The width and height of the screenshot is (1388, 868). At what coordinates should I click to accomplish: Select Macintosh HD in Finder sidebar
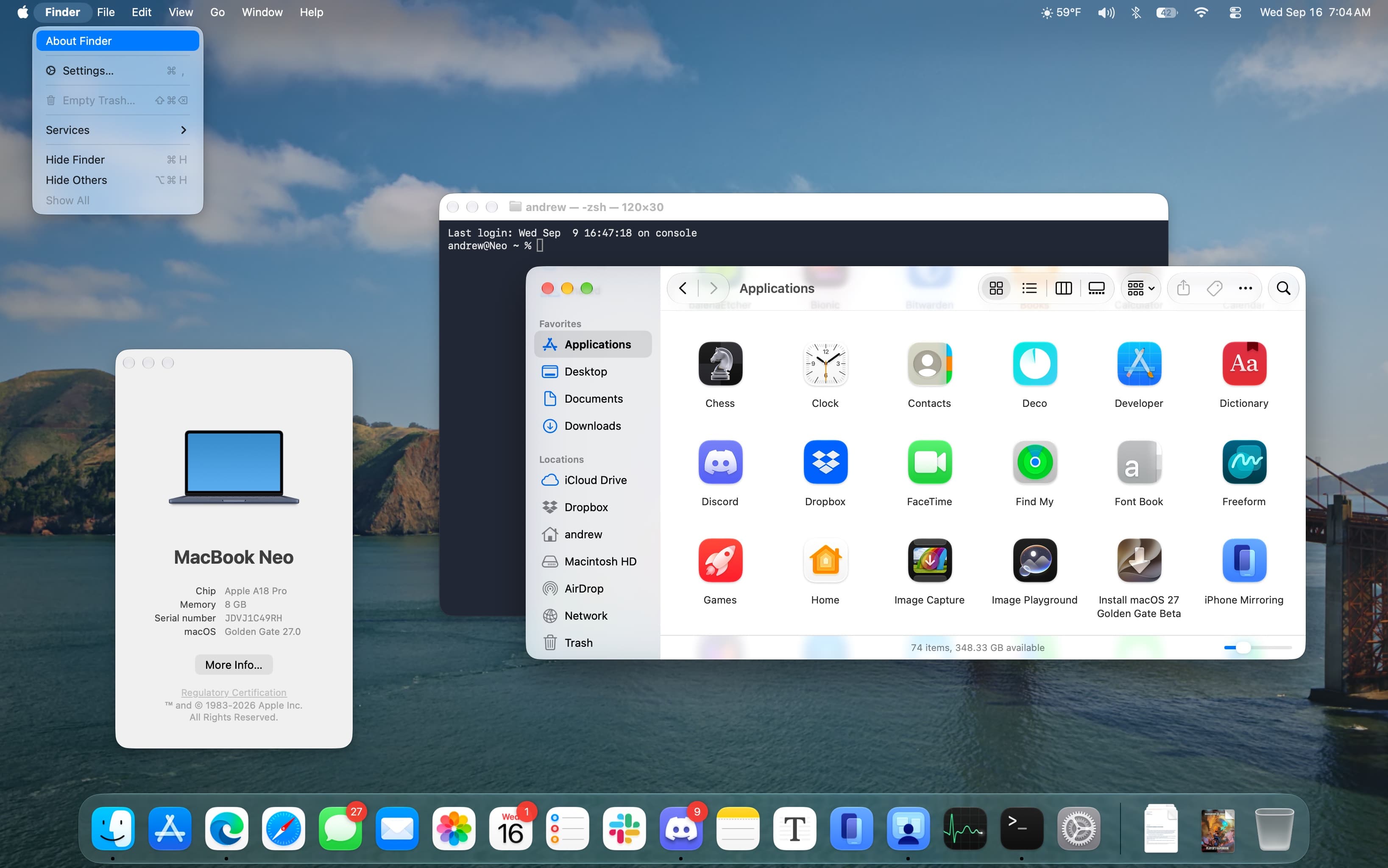click(x=593, y=562)
